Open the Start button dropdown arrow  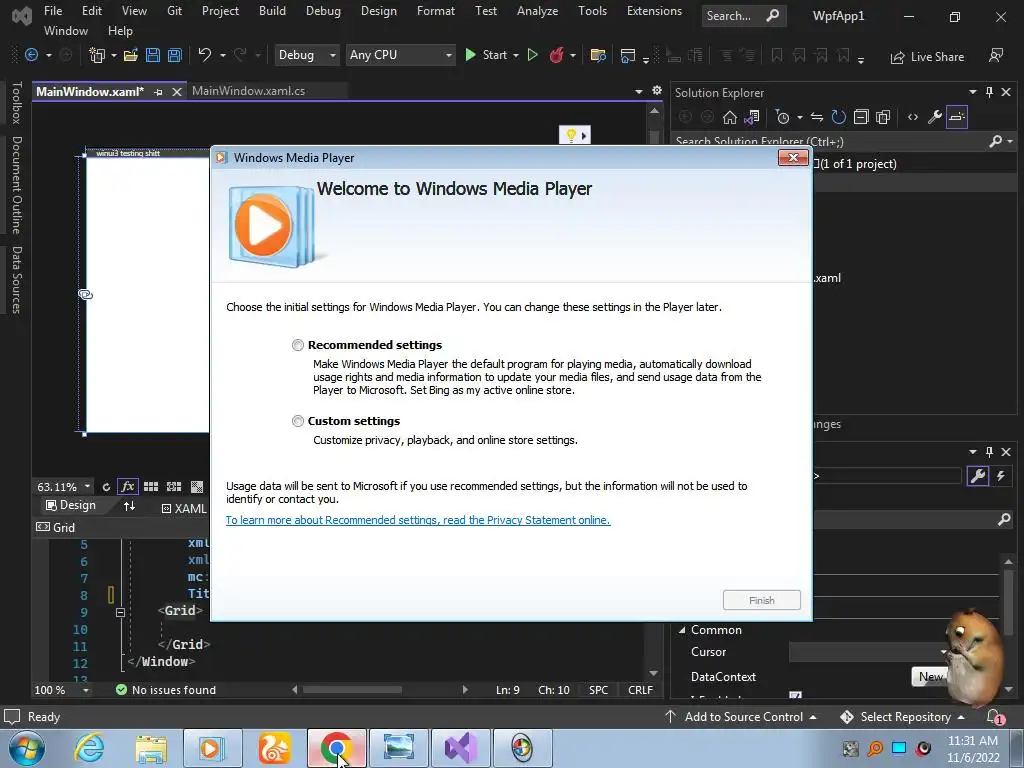[x=516, y=56]
